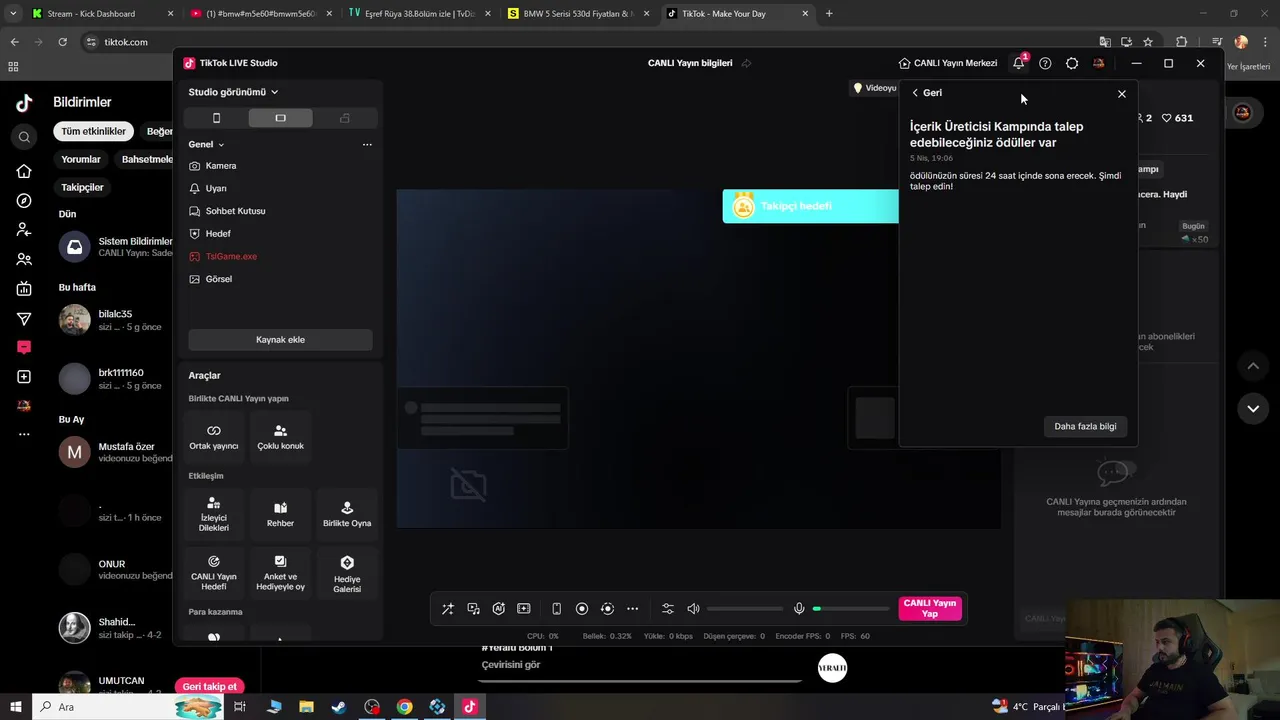
Task: Click the phone icon in bottom toolbar
Action: point(556,609)
